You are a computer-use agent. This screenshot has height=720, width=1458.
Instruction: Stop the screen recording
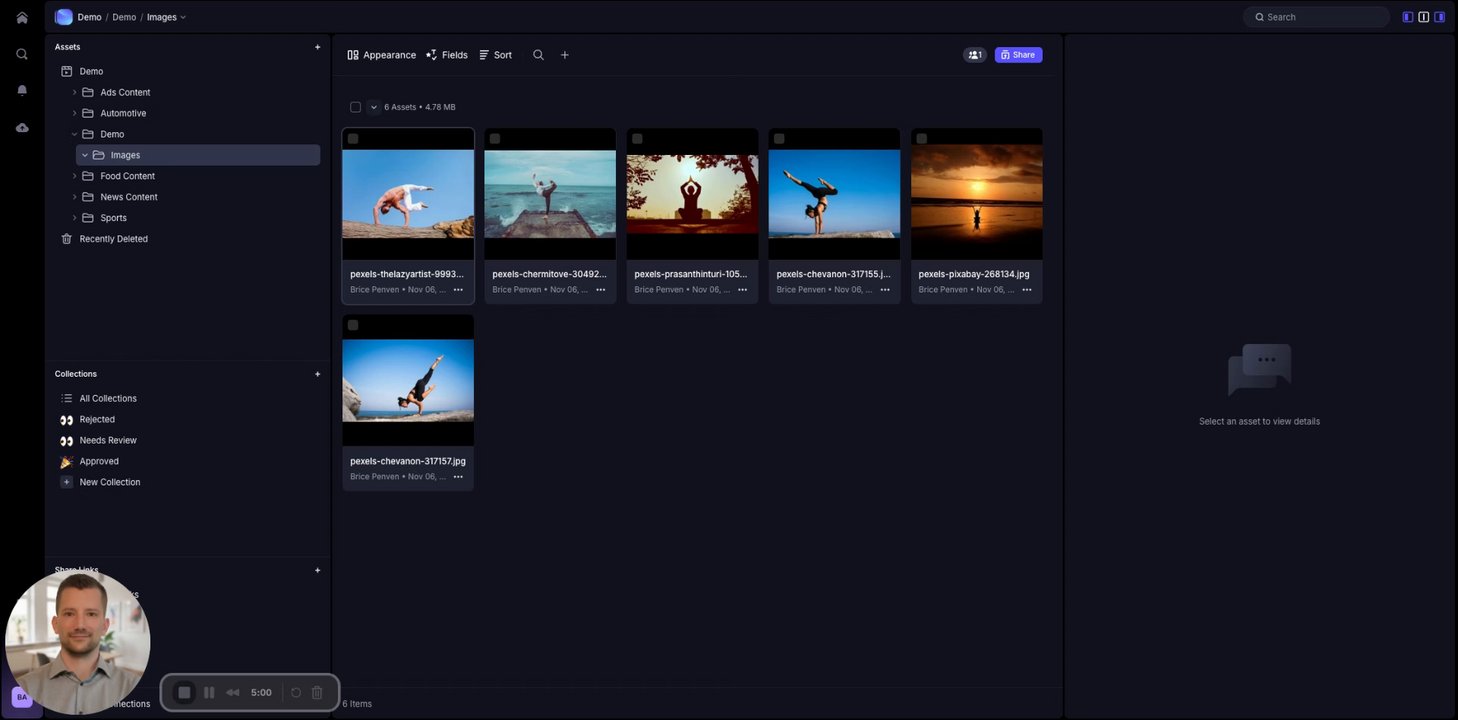pyautogui.click(x=184, y=692)
